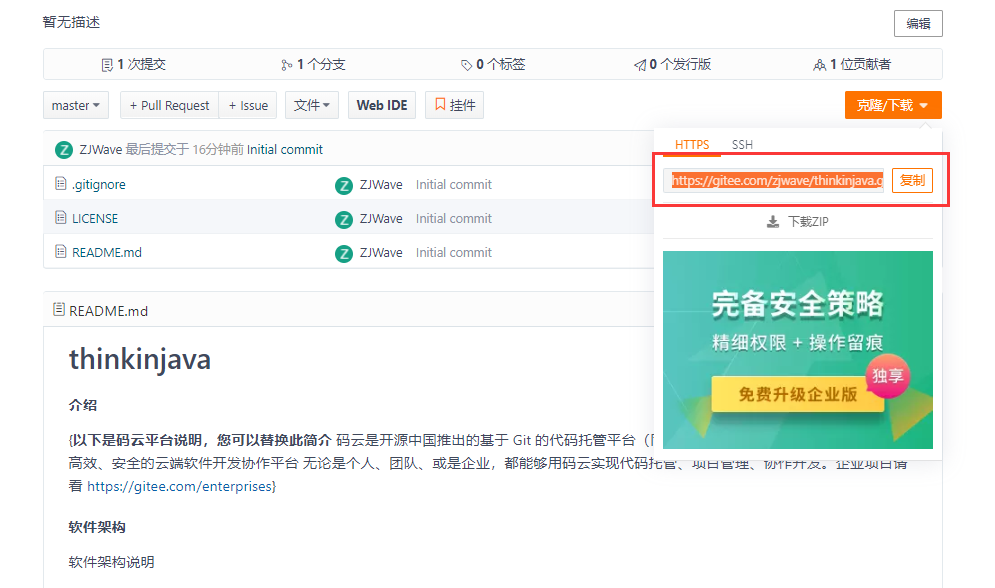
Task: Click the 免费升级企业版 promotional banner
Action: tap(797, 394)
